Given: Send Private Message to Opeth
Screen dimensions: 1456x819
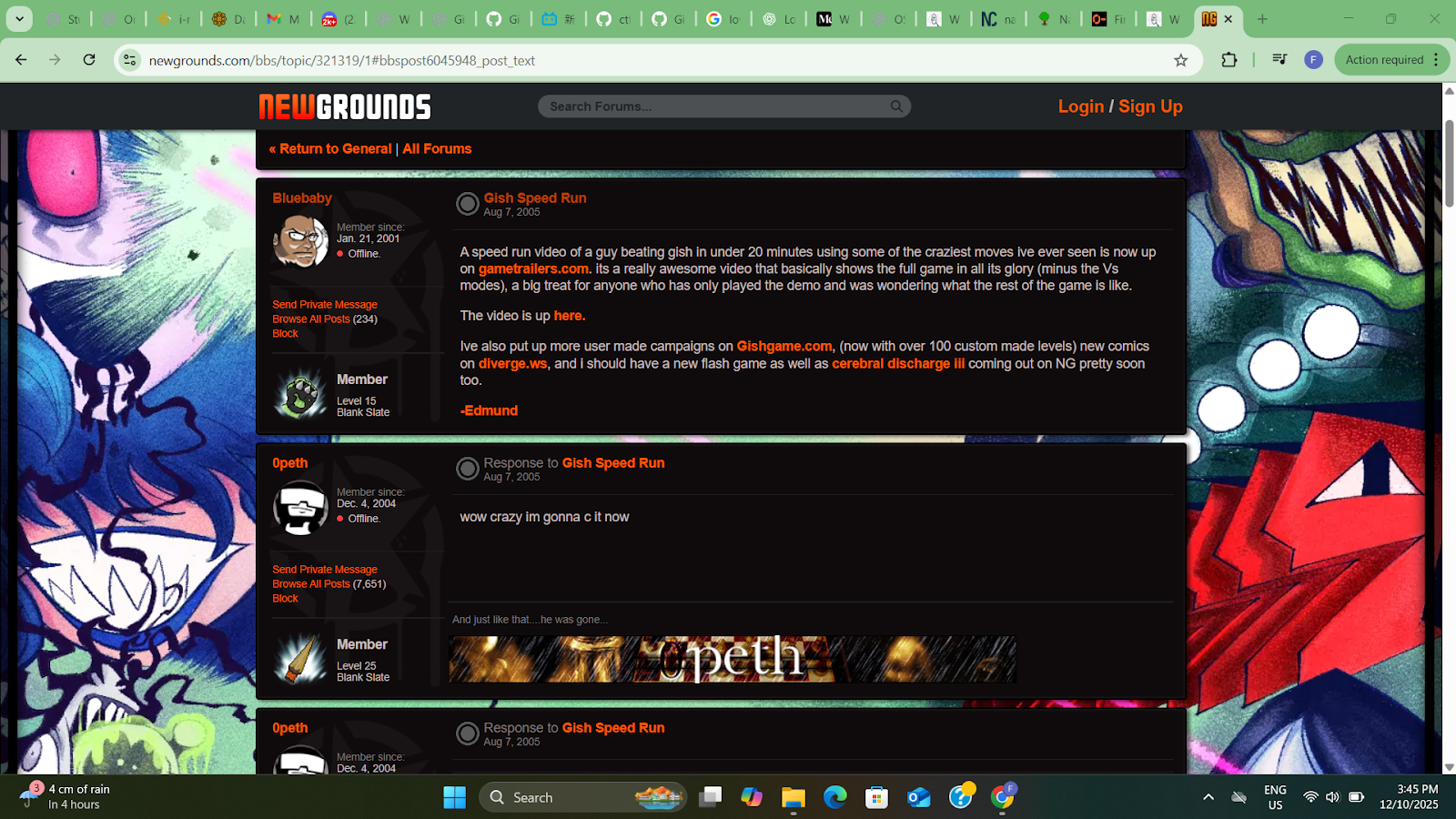Looking at the screenshot, I should click(325, 570).
